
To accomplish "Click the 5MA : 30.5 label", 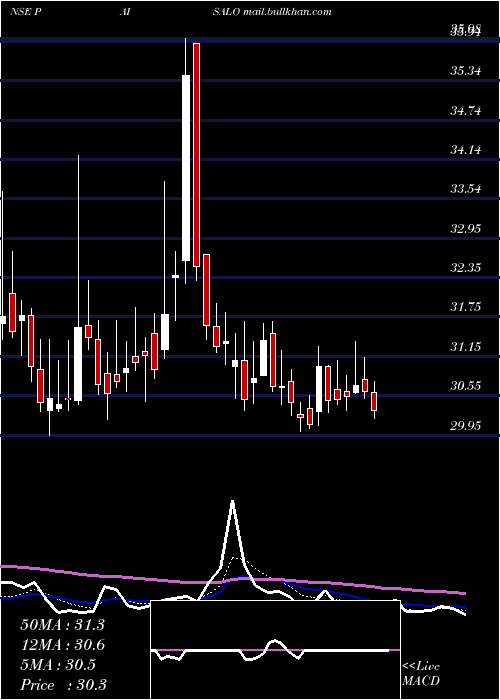I will [58, 664].
